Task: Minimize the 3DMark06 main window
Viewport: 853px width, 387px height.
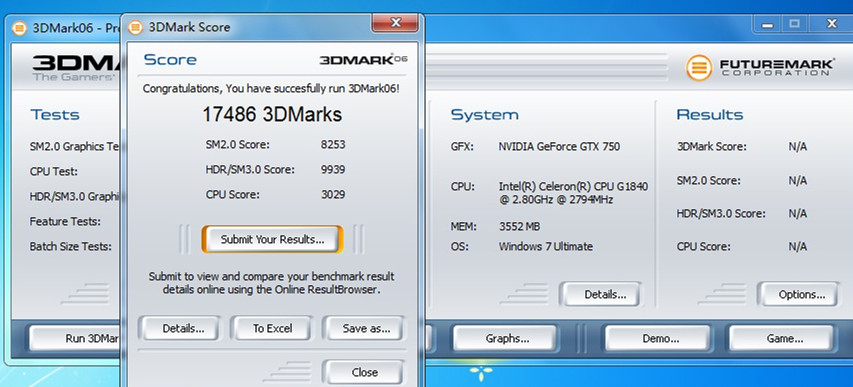Action: [x=768, y=24]
